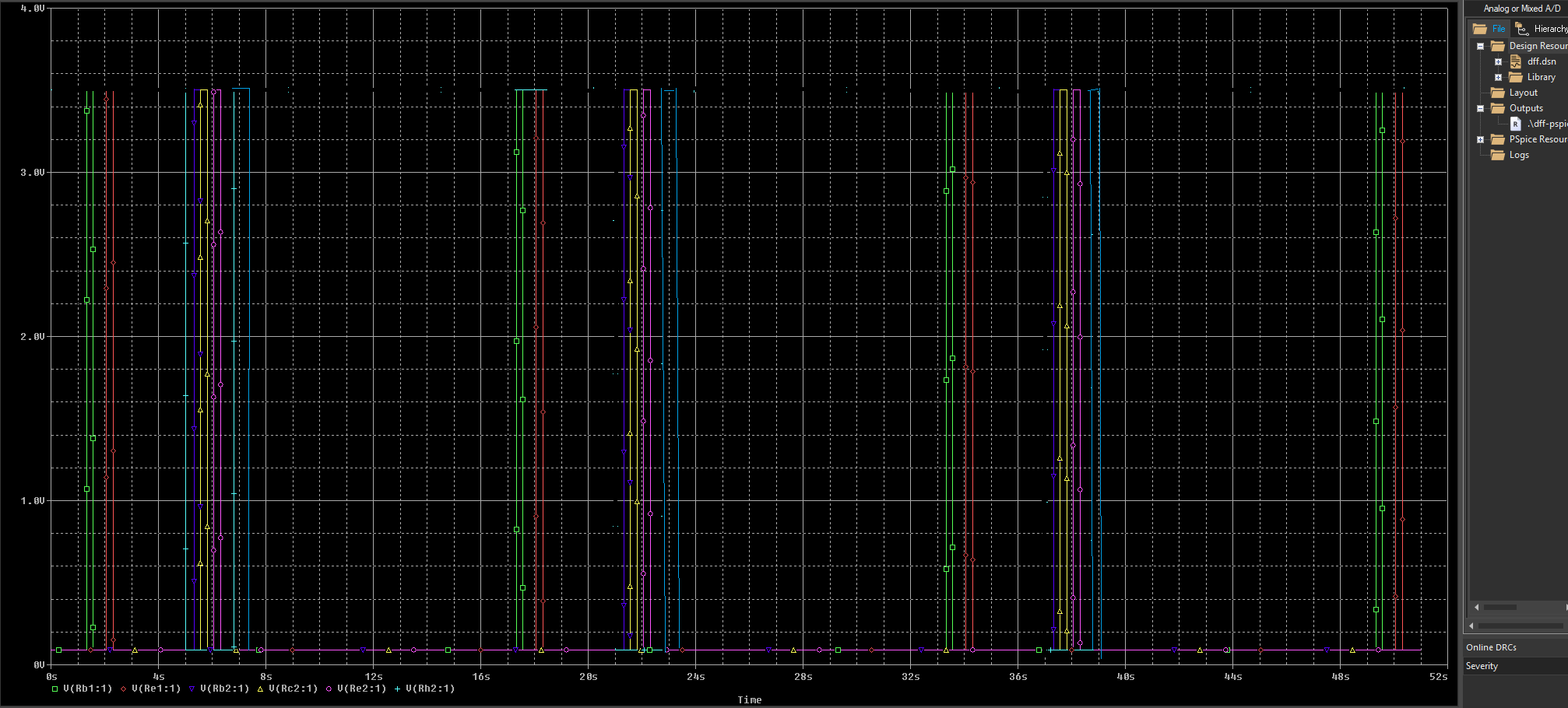
Task: Select the Design Resources folder icon
Action: pos(1497,46)
